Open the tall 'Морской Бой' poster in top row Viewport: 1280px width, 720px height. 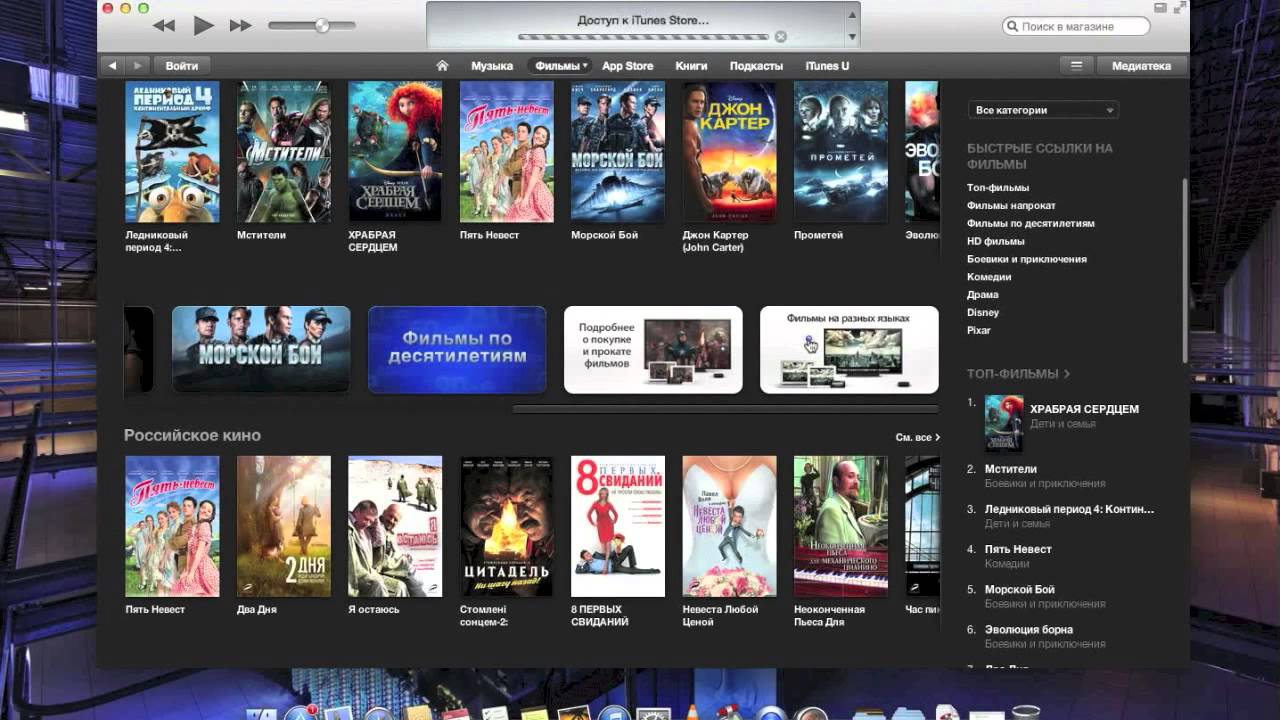coord(618,152)
